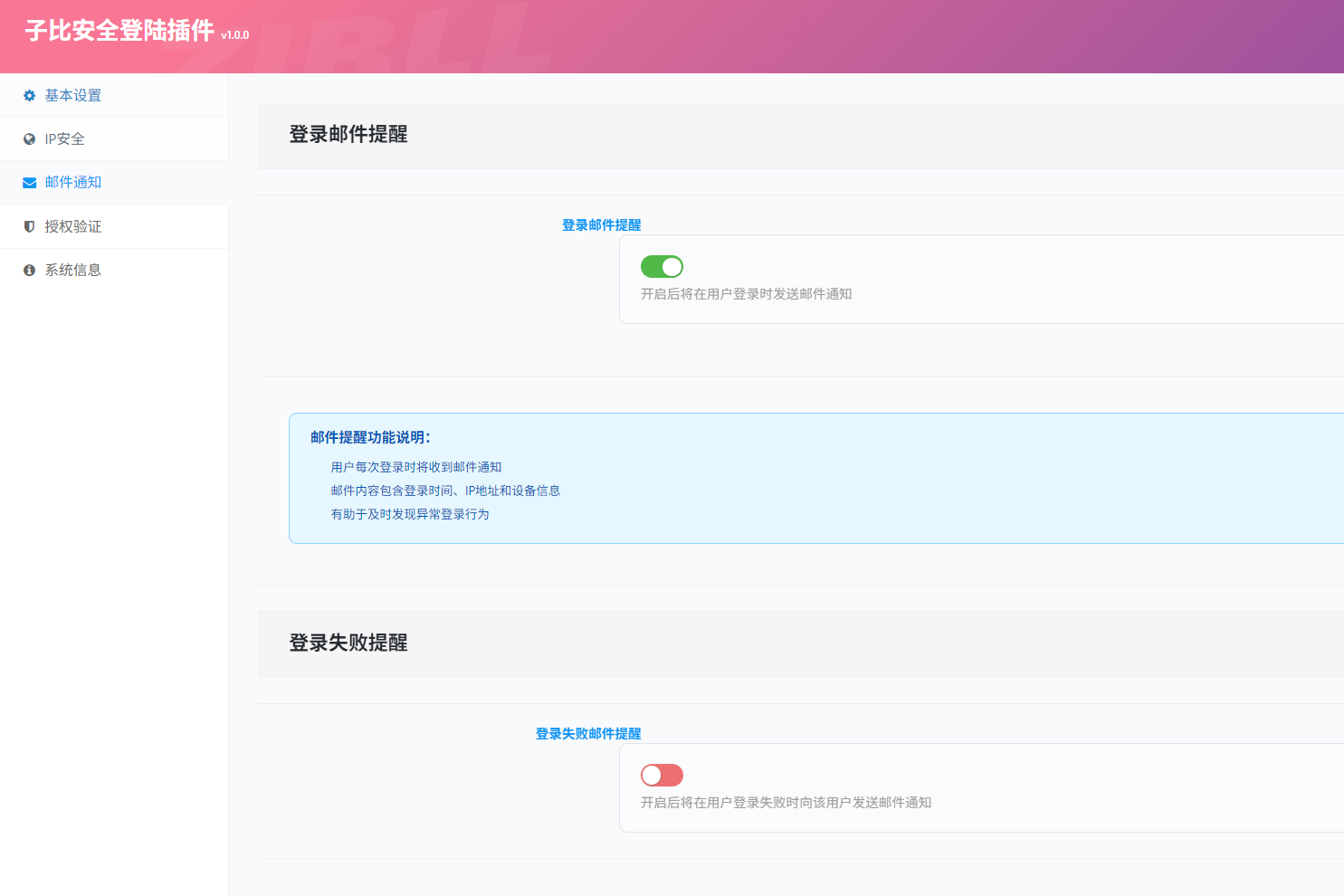The image size is (1344, 896).
Task: Switch to the IP安全 sidebar section
Action: (64, 138)
